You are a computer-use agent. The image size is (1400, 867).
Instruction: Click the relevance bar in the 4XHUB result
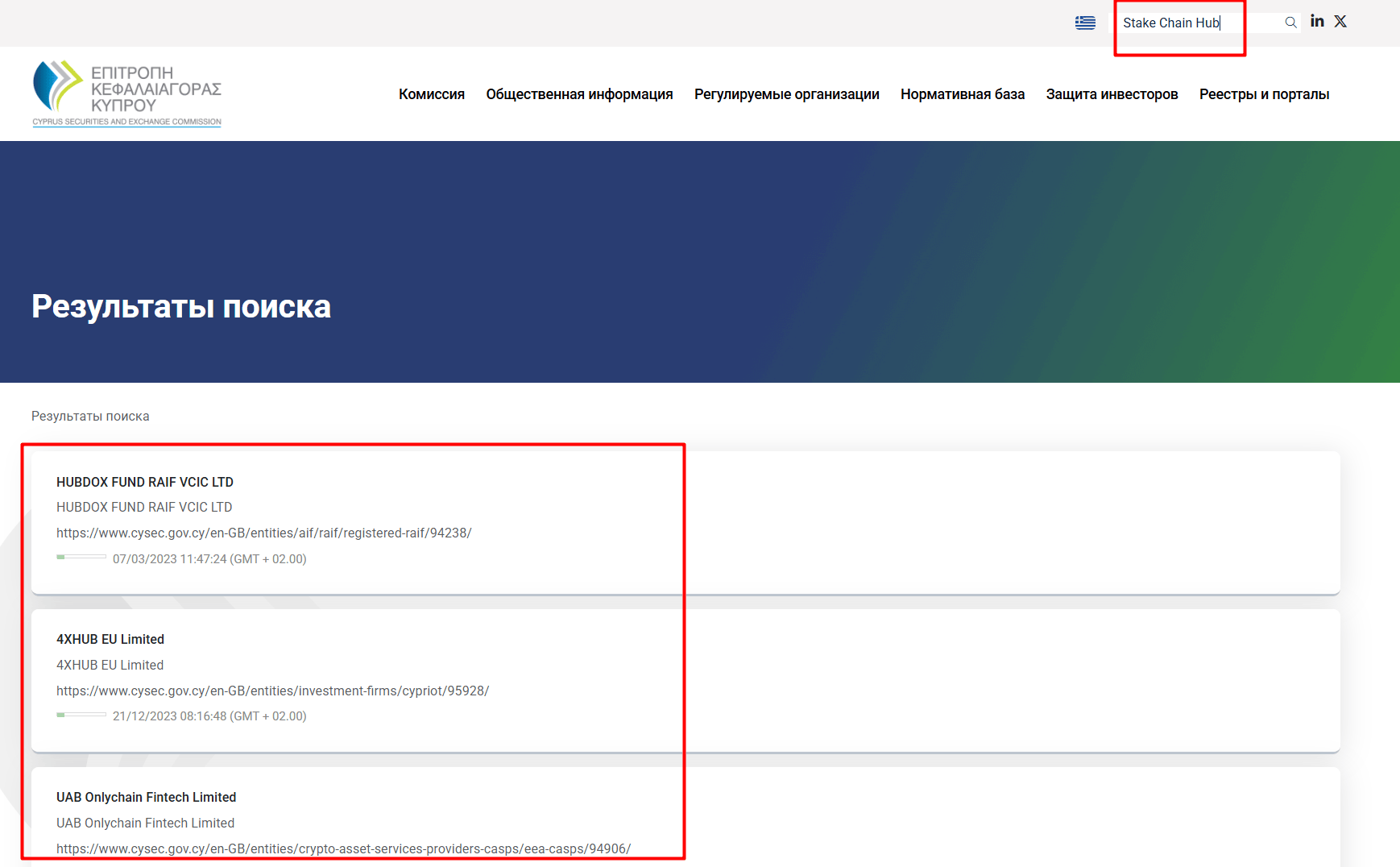coord(81,715)
